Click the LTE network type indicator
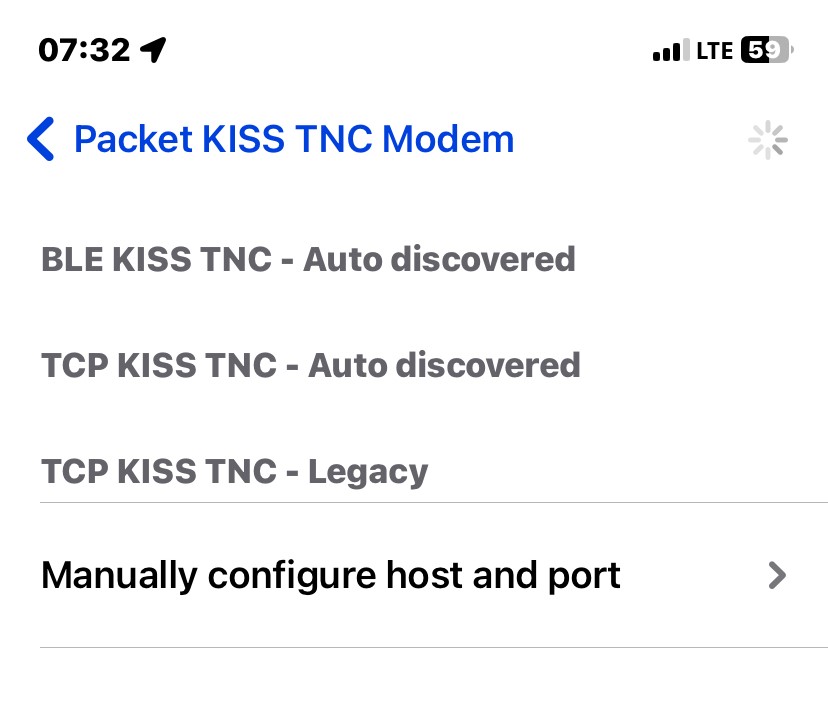Viewport: 828px width, 701px height. coord(714,51)
